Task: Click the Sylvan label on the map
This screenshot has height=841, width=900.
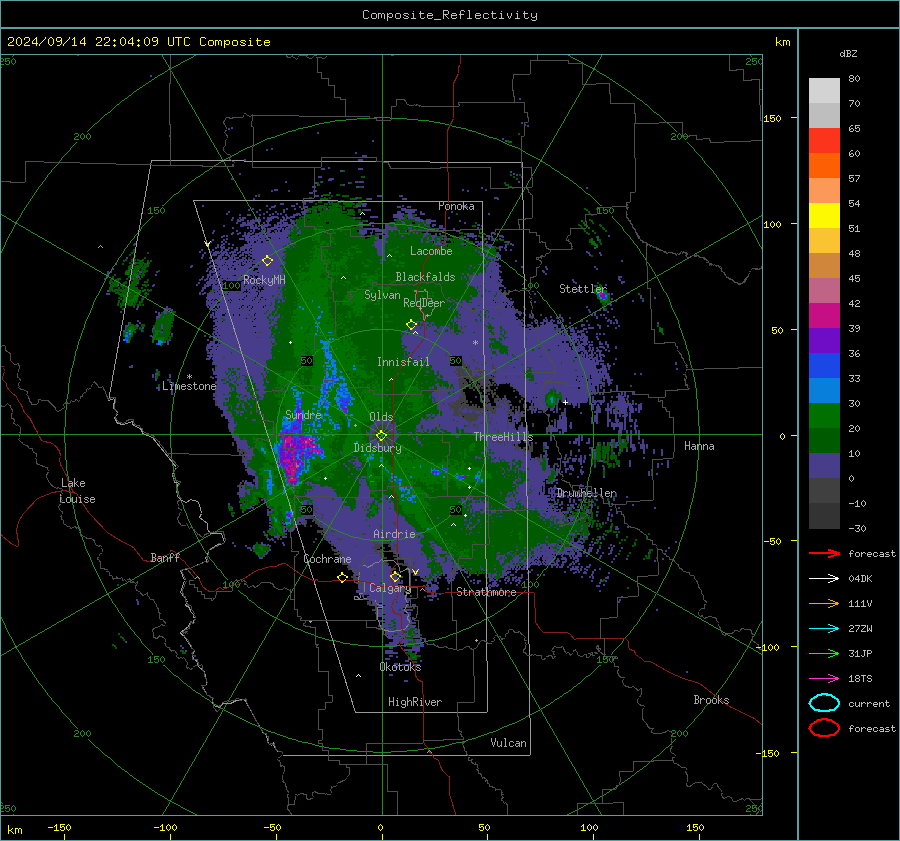Action: pos(382,295)
